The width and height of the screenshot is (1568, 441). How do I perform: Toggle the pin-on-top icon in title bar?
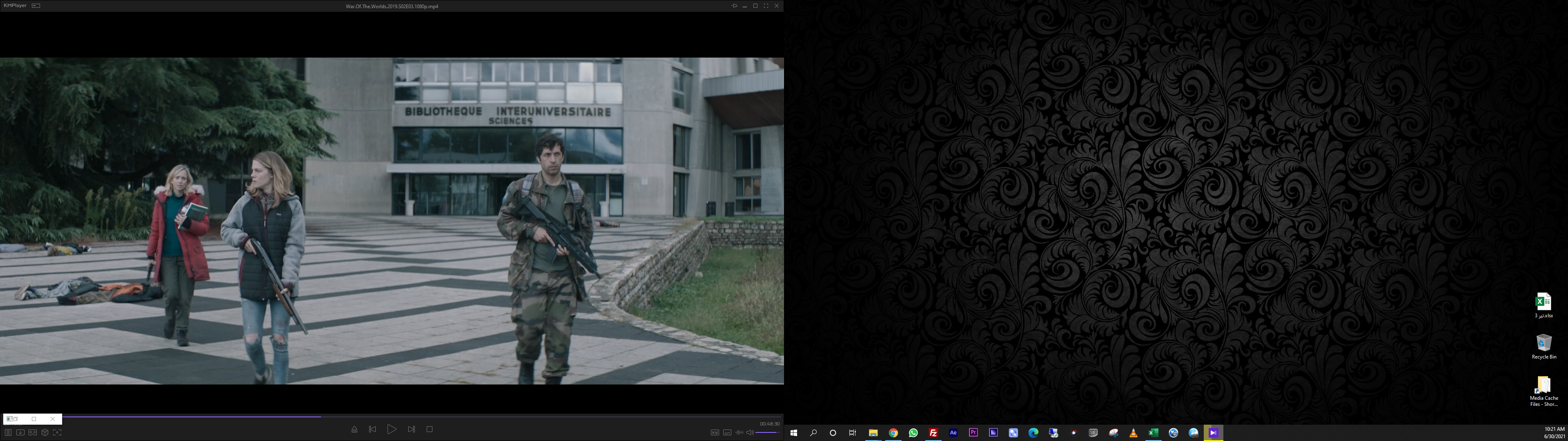pos(734,6)
